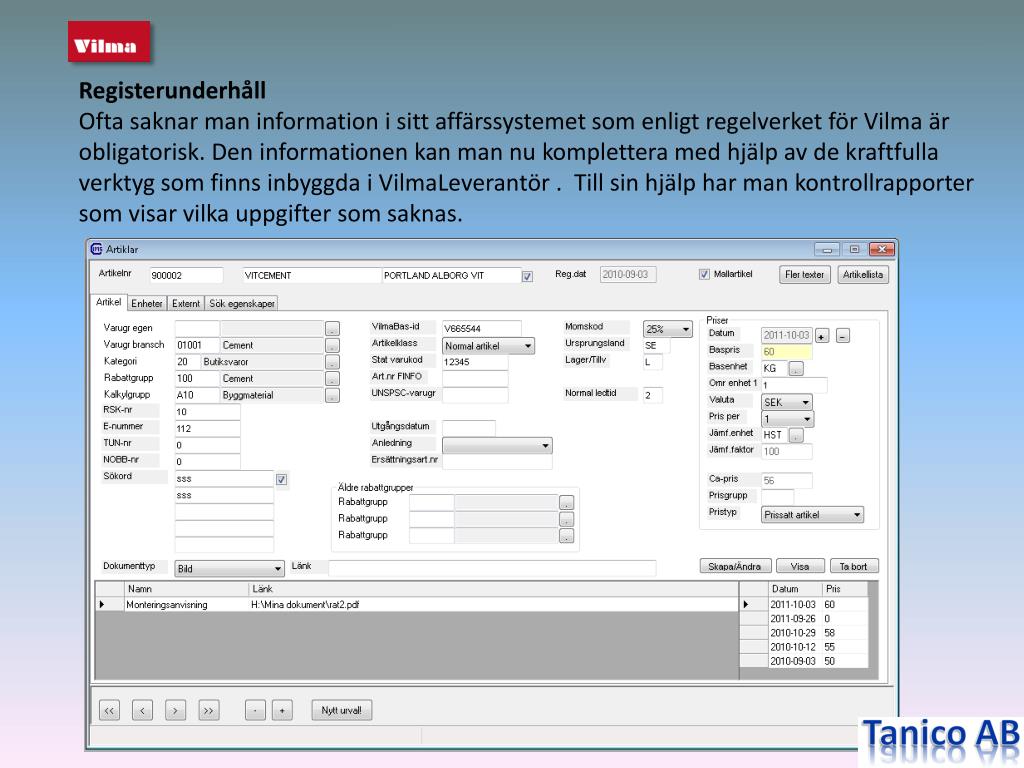Image resolution: width=1024 pixels, height=768 pixels.
Task: Click the bottom minus record button
Action: 255,711
